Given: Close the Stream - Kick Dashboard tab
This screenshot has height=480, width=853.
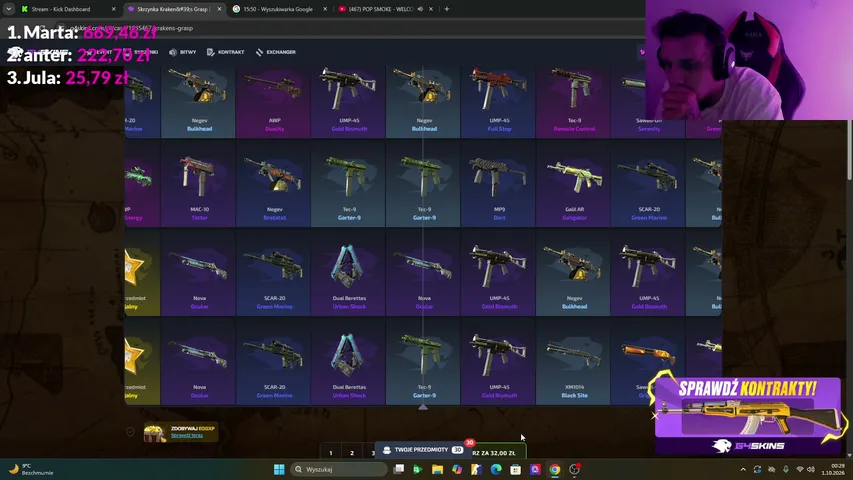Looking at the screenshot, I should click(113, 9).
